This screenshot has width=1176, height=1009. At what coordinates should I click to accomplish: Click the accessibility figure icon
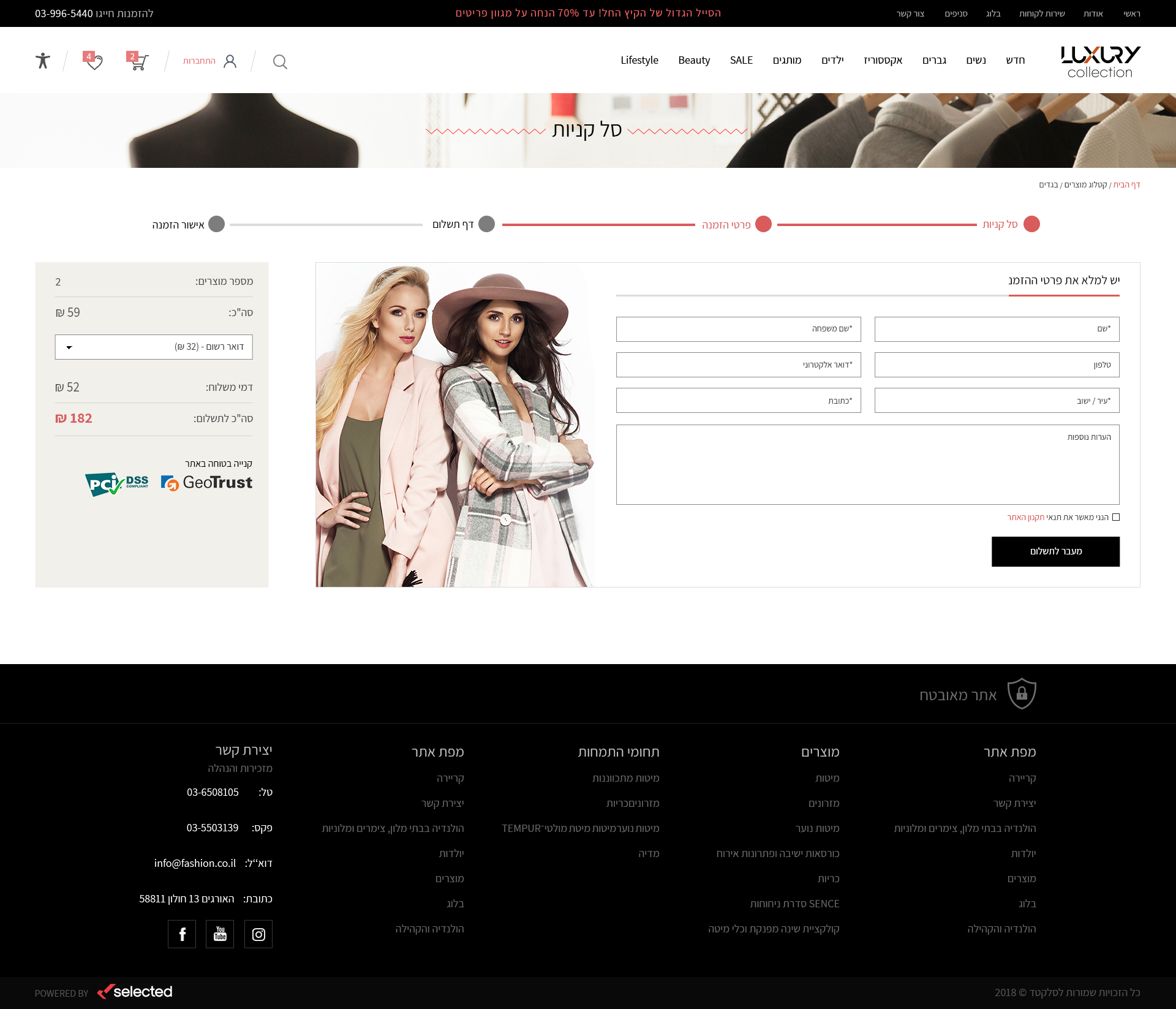(43, 61)
